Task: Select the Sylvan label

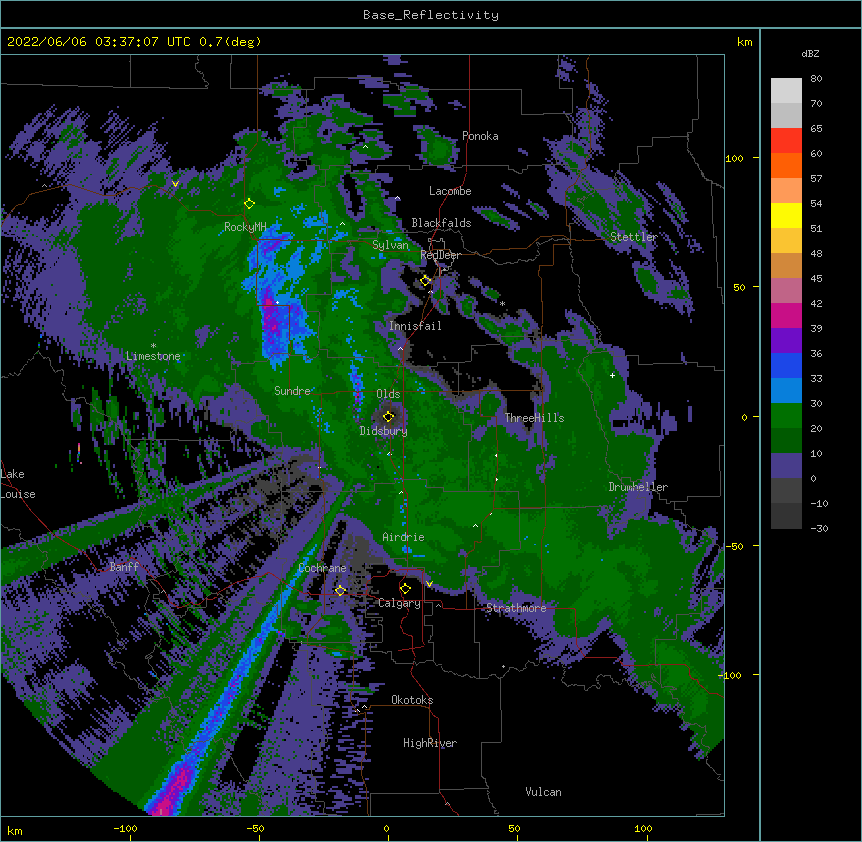Action: coord(390,245)
